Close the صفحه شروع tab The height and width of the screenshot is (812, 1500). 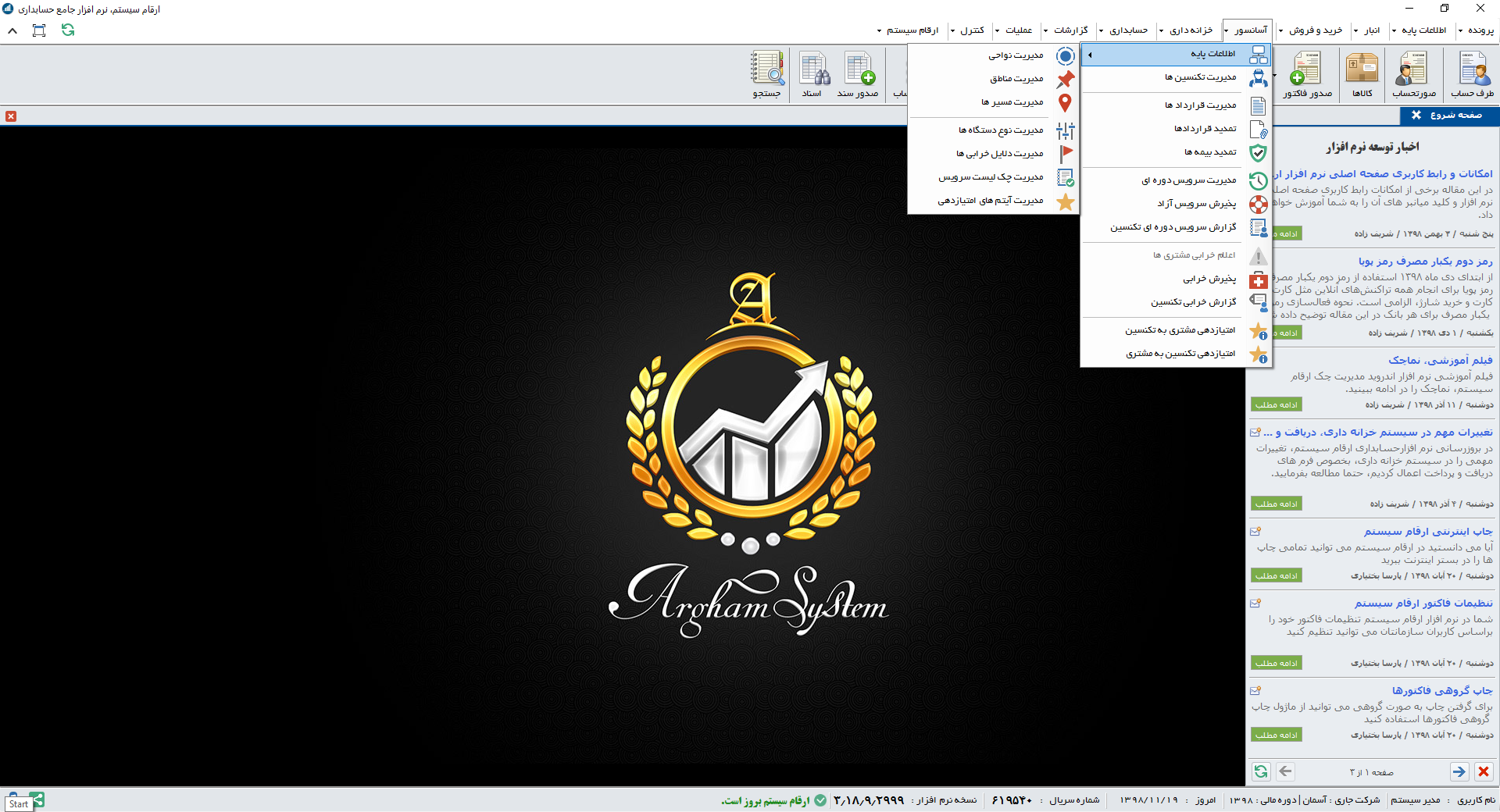coord(1416,115)
